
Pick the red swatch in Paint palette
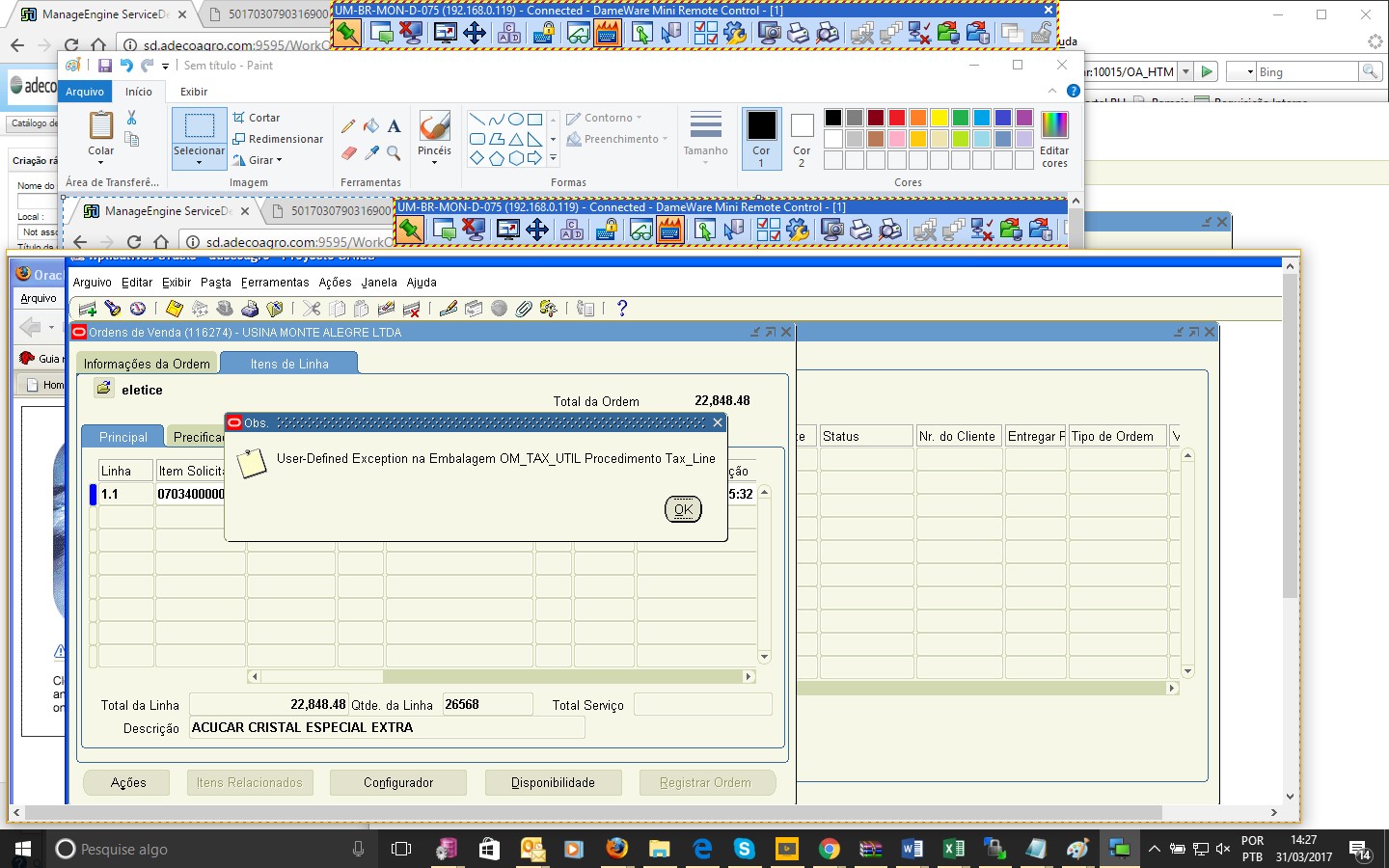[896, 118]
